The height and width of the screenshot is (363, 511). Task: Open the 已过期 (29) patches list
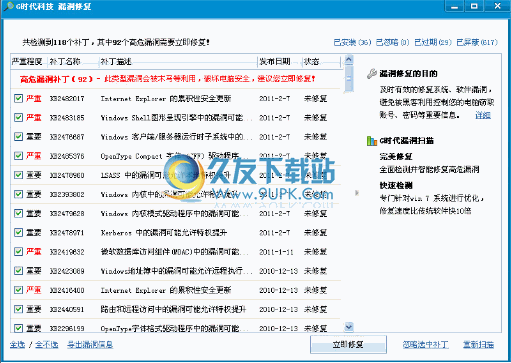pyautogui.click(x=433, y=42)
